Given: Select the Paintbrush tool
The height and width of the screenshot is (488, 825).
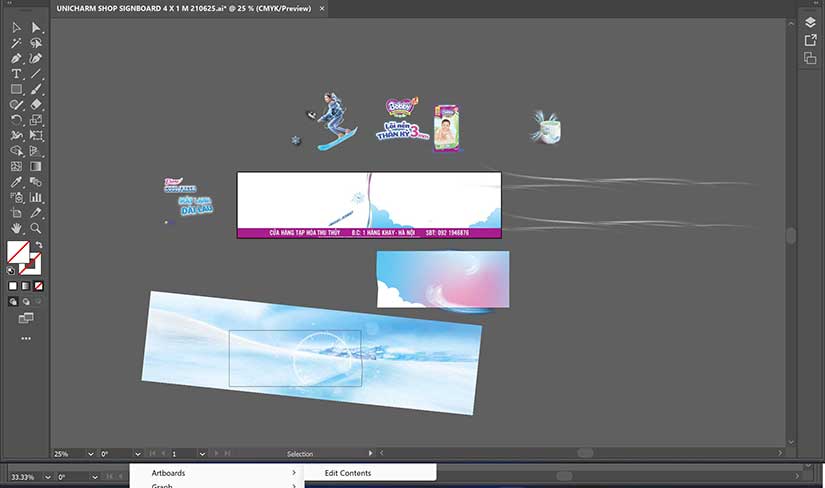Looking at the screenshot, I should (35, 89).
